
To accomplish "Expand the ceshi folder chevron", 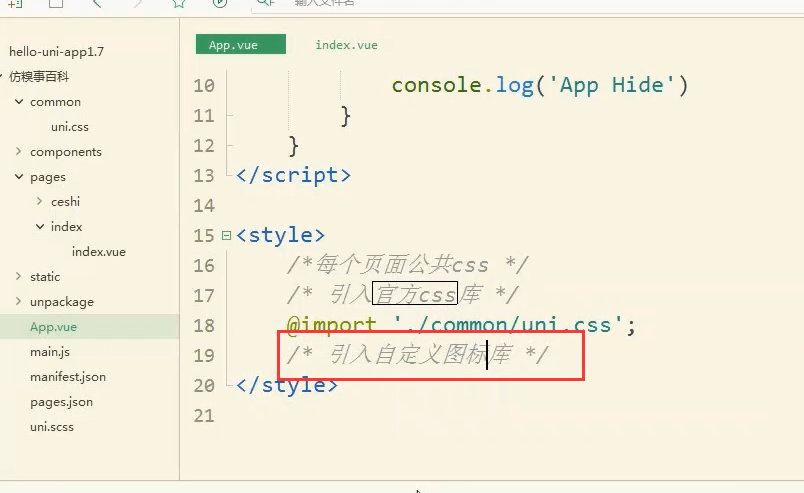I will coord(39,201).
